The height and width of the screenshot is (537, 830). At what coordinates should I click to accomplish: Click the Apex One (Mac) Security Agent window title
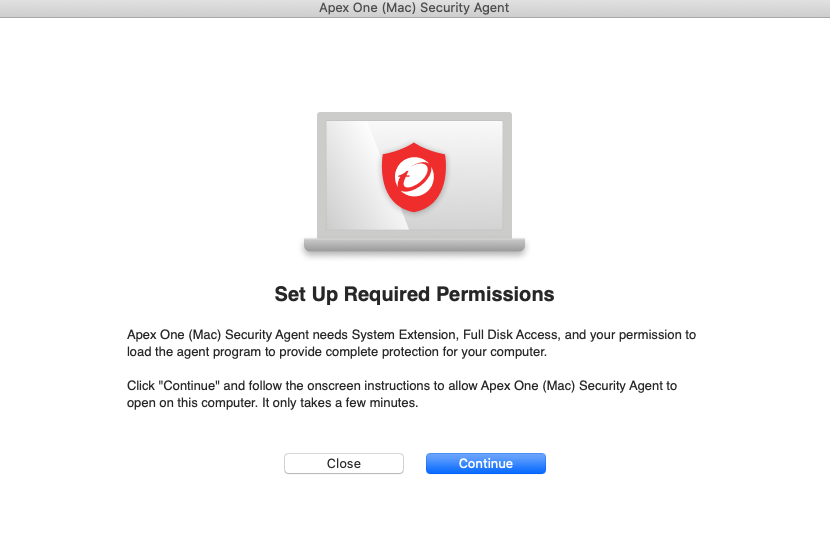coord(414,7)
